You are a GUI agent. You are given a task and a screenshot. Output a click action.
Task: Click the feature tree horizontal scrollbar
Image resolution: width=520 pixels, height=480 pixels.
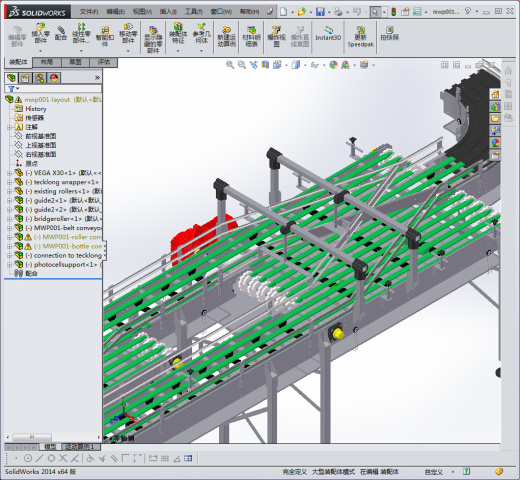click(x=53, y=437)
